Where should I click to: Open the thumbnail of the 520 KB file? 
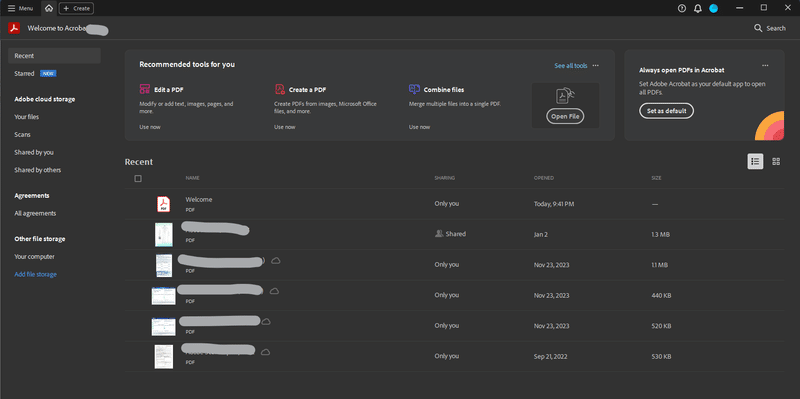164,327
